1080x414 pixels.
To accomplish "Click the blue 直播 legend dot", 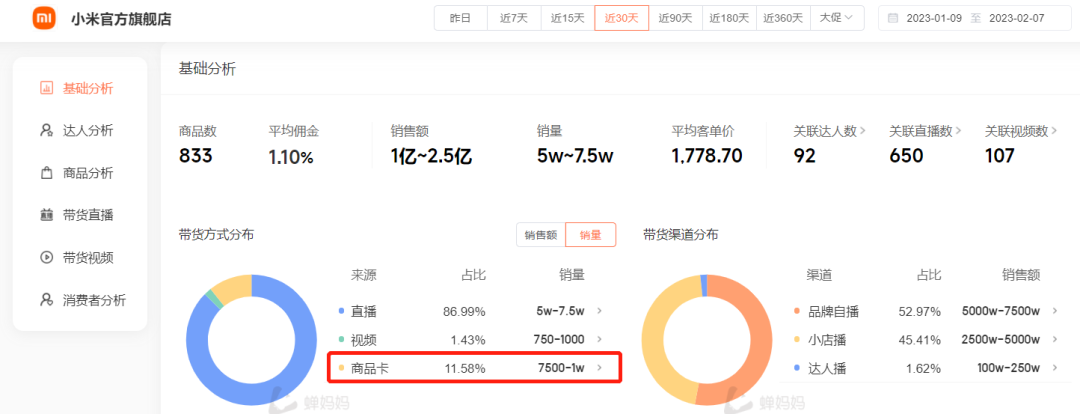I will pos(341,311).
